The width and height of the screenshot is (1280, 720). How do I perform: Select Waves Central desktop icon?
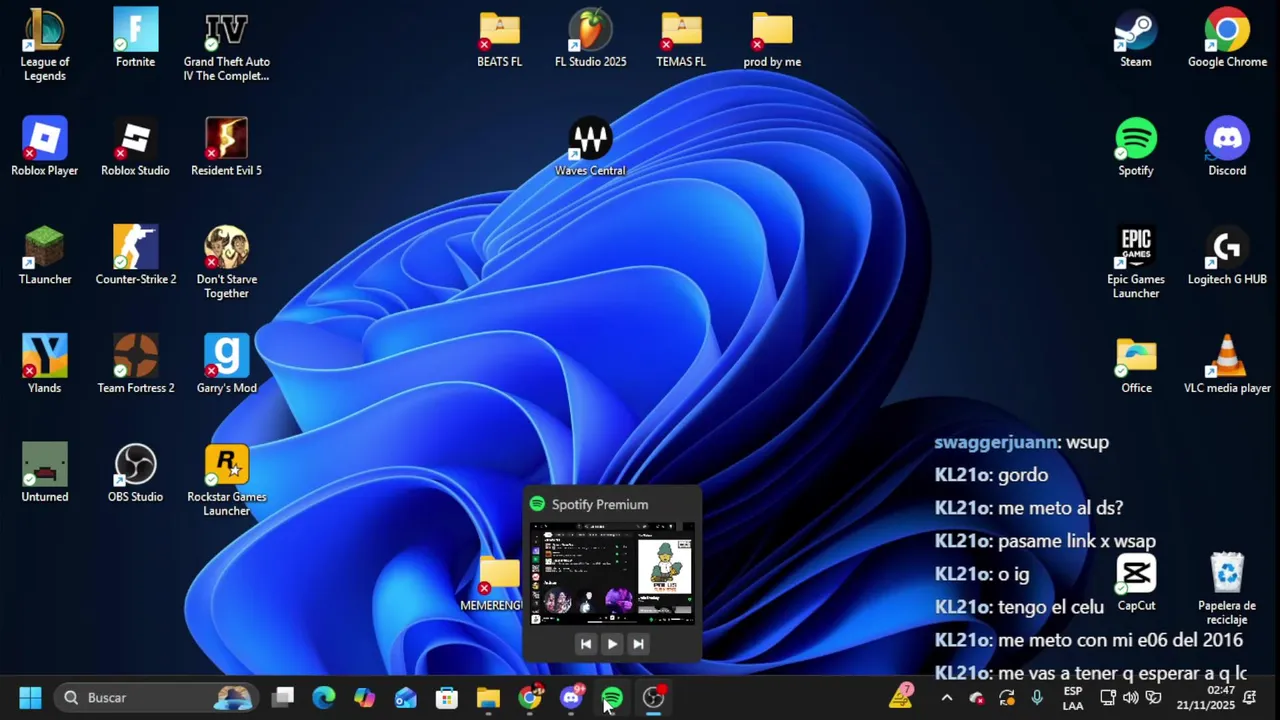click(590, 146)
